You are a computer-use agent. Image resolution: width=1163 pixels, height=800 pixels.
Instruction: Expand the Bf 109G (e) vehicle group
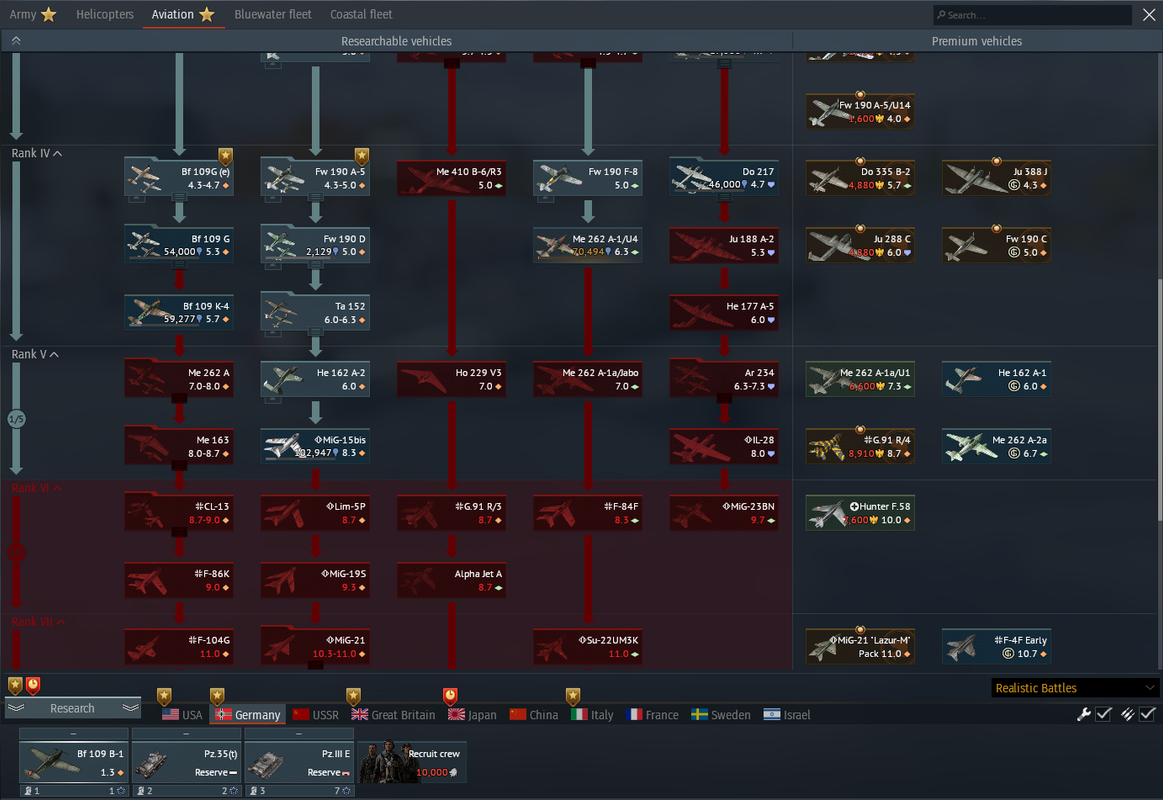[179, 198]
